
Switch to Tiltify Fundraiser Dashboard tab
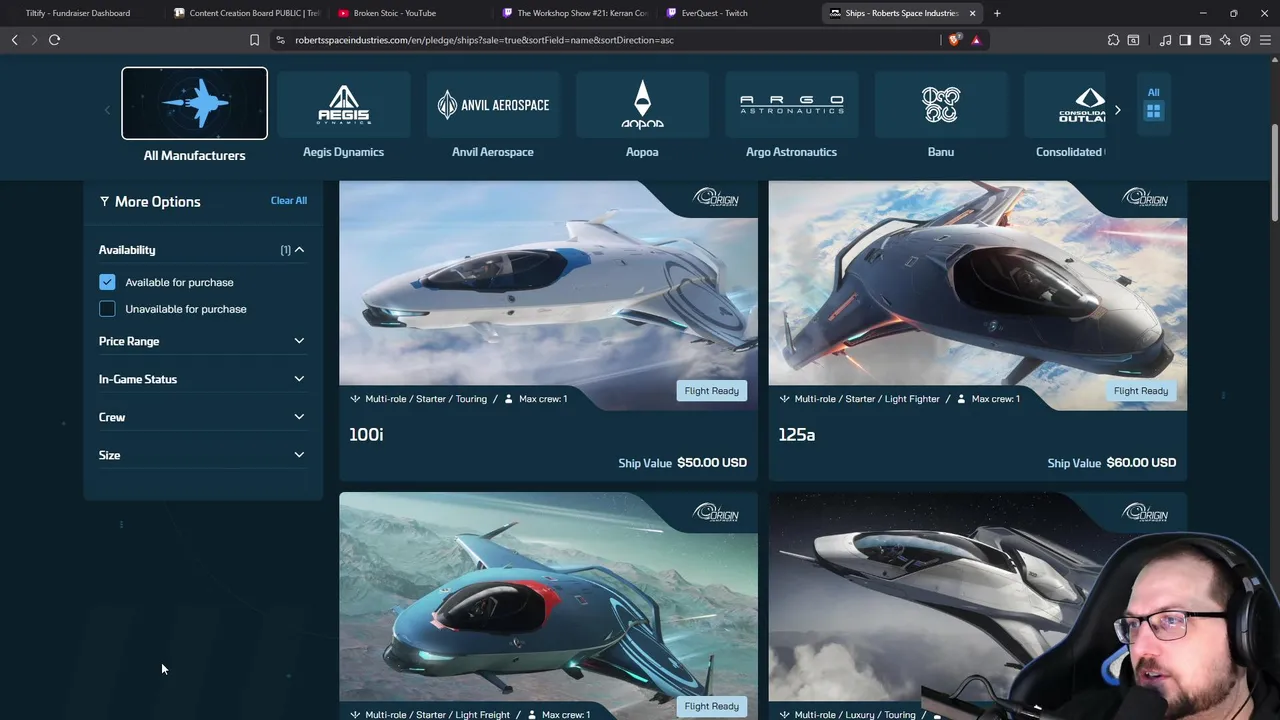78,13
